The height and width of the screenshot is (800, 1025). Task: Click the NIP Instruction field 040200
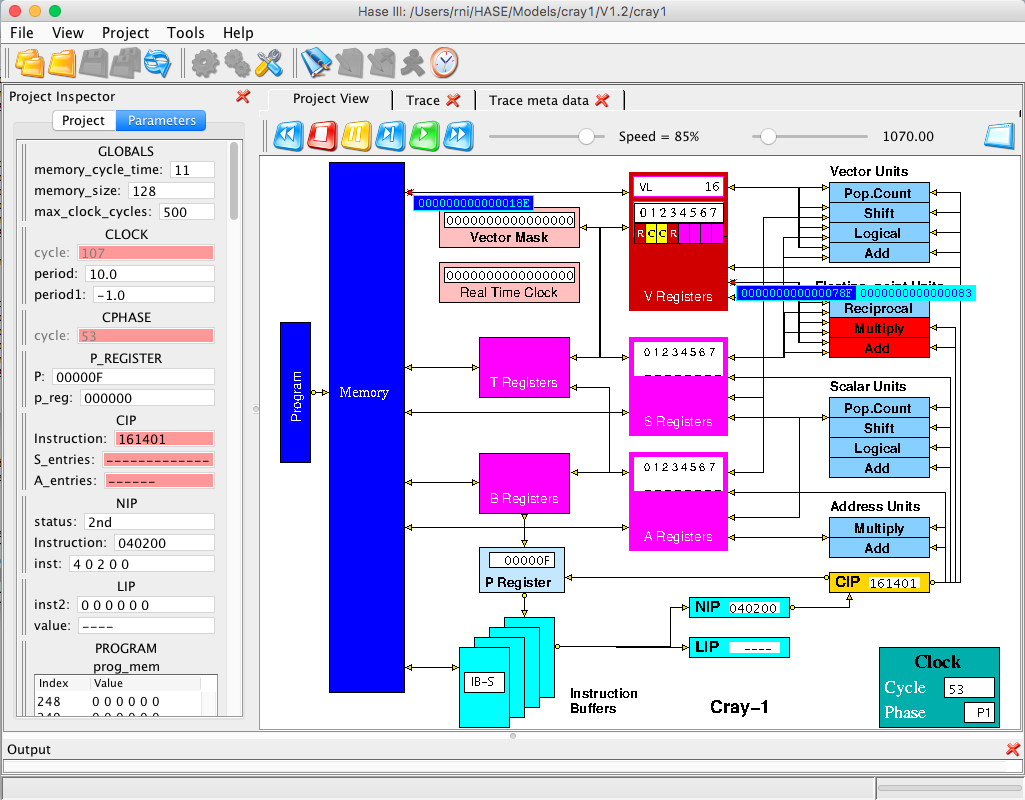(x=164, y=542)
